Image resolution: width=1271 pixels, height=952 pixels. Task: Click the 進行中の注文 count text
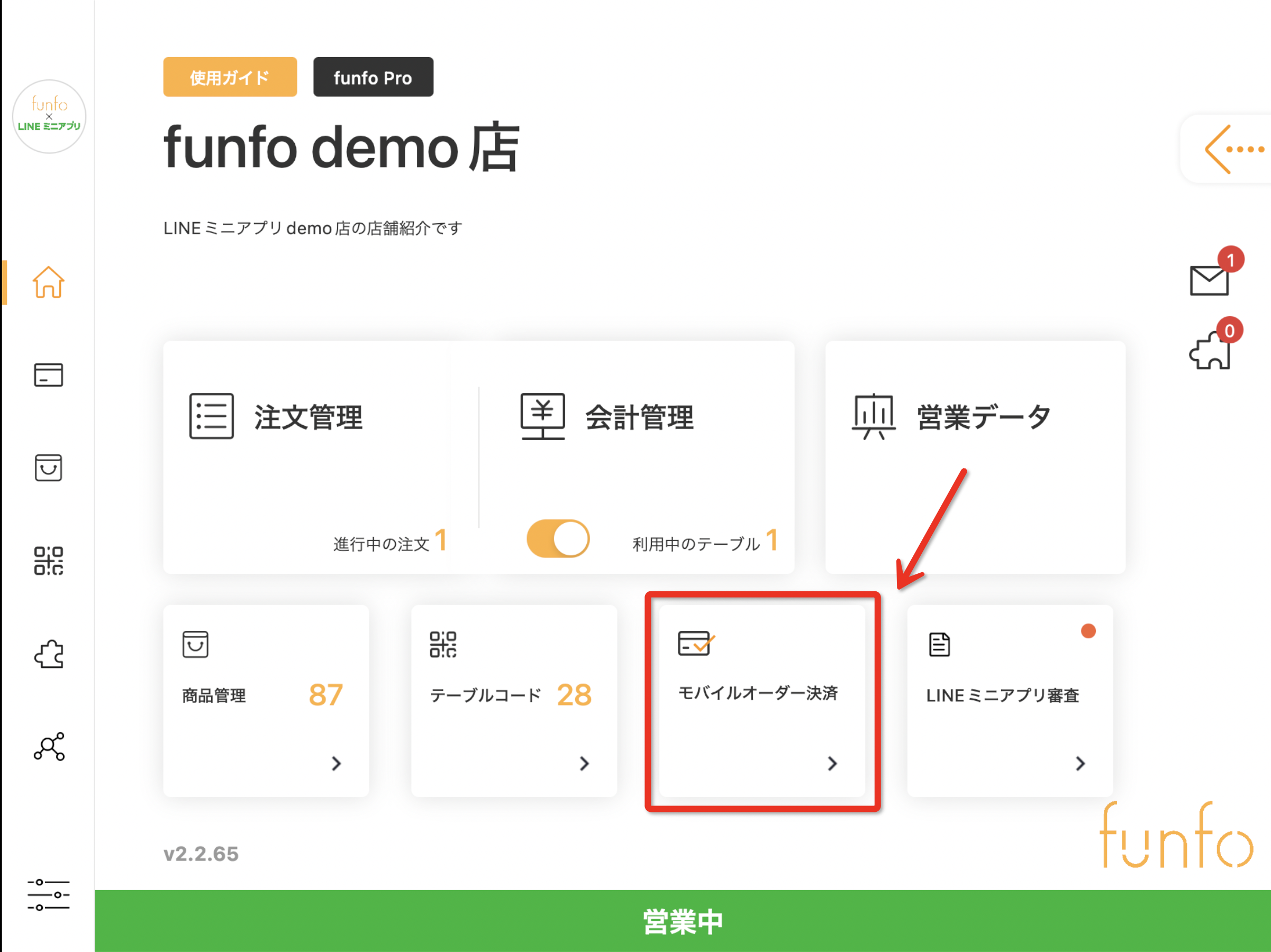pos(390,542)
